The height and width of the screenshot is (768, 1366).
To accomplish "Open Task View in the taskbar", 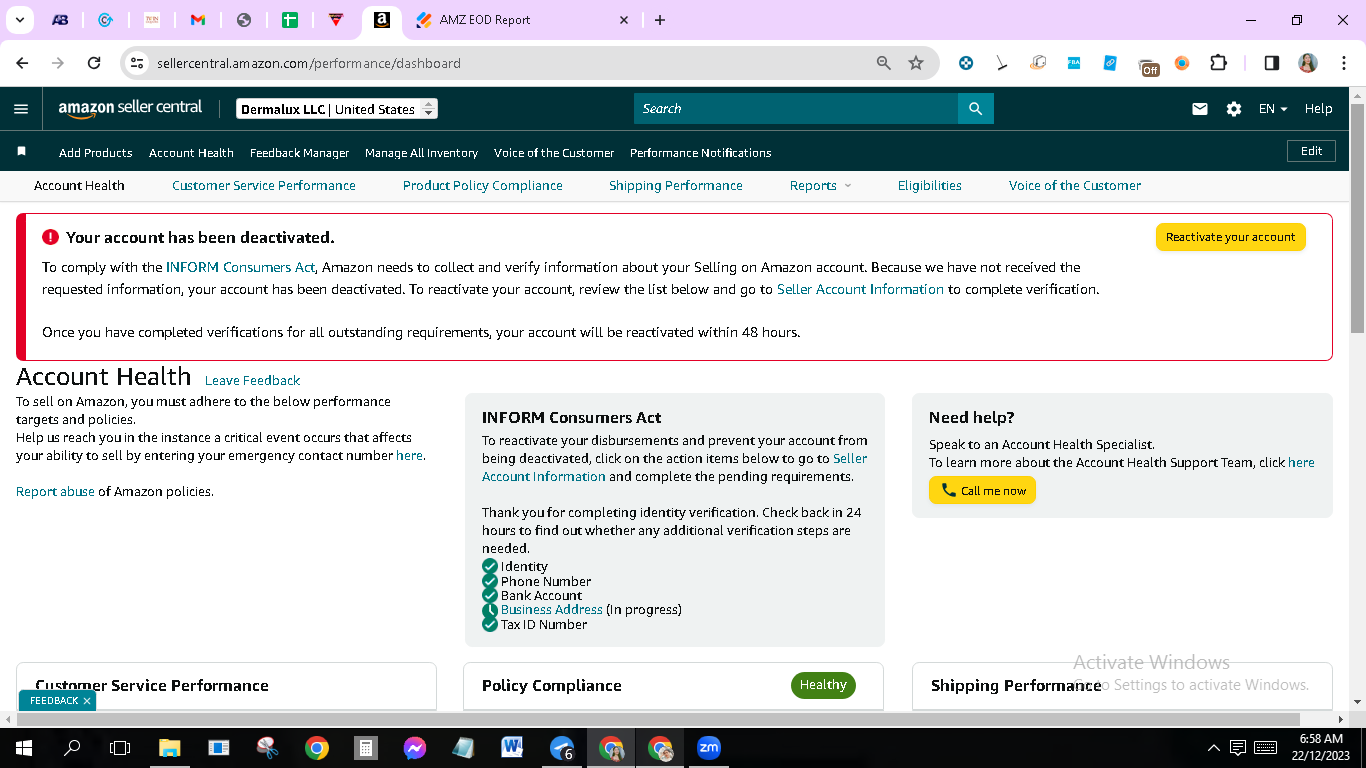I will coord(120,747).
